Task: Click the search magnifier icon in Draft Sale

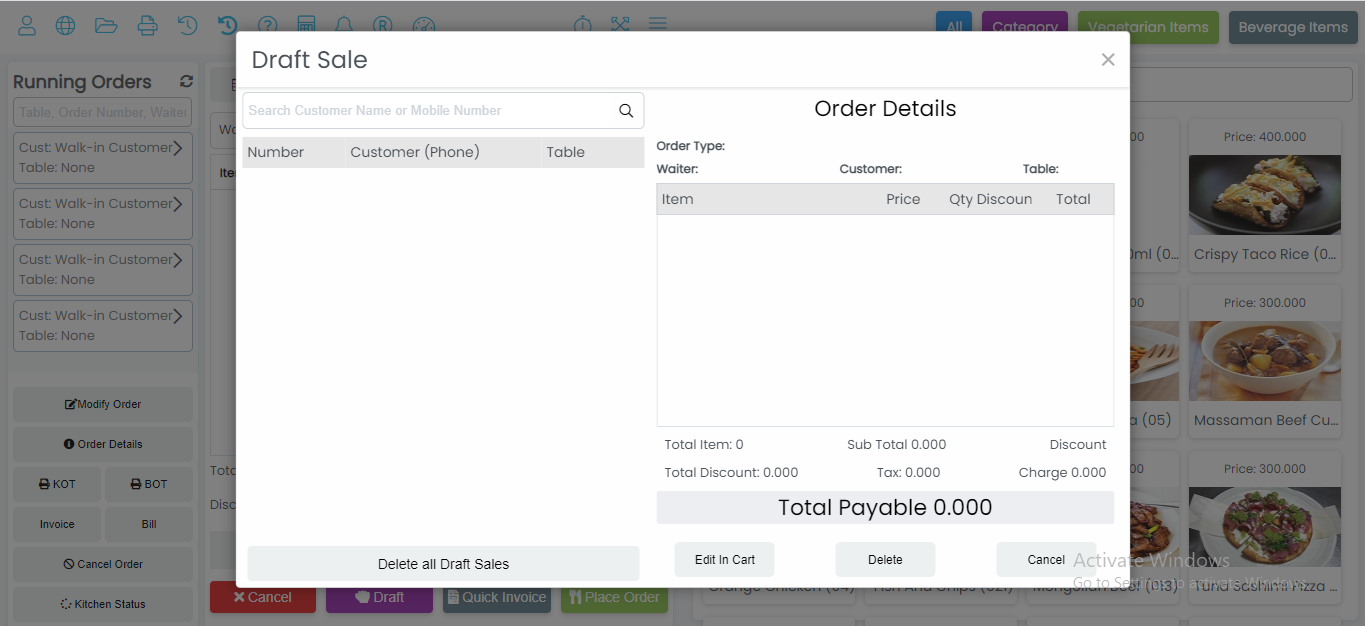Action: point(626,111)
